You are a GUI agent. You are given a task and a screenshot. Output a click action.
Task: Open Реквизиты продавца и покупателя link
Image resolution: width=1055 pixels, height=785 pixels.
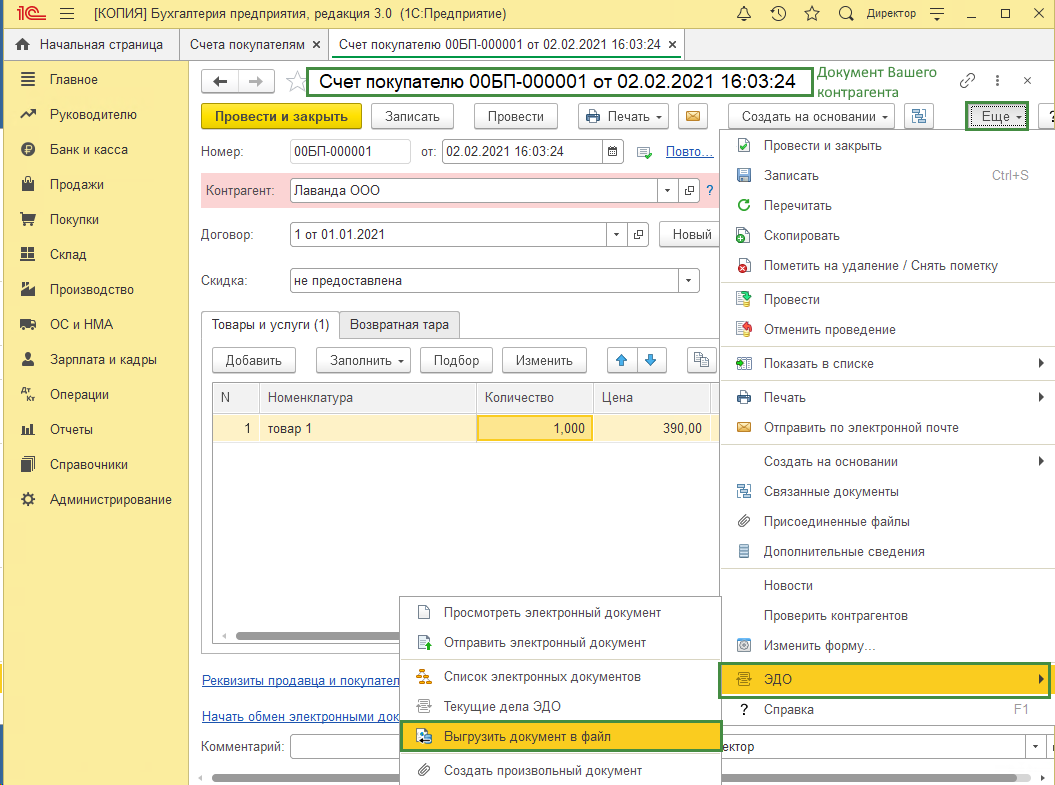301,681
